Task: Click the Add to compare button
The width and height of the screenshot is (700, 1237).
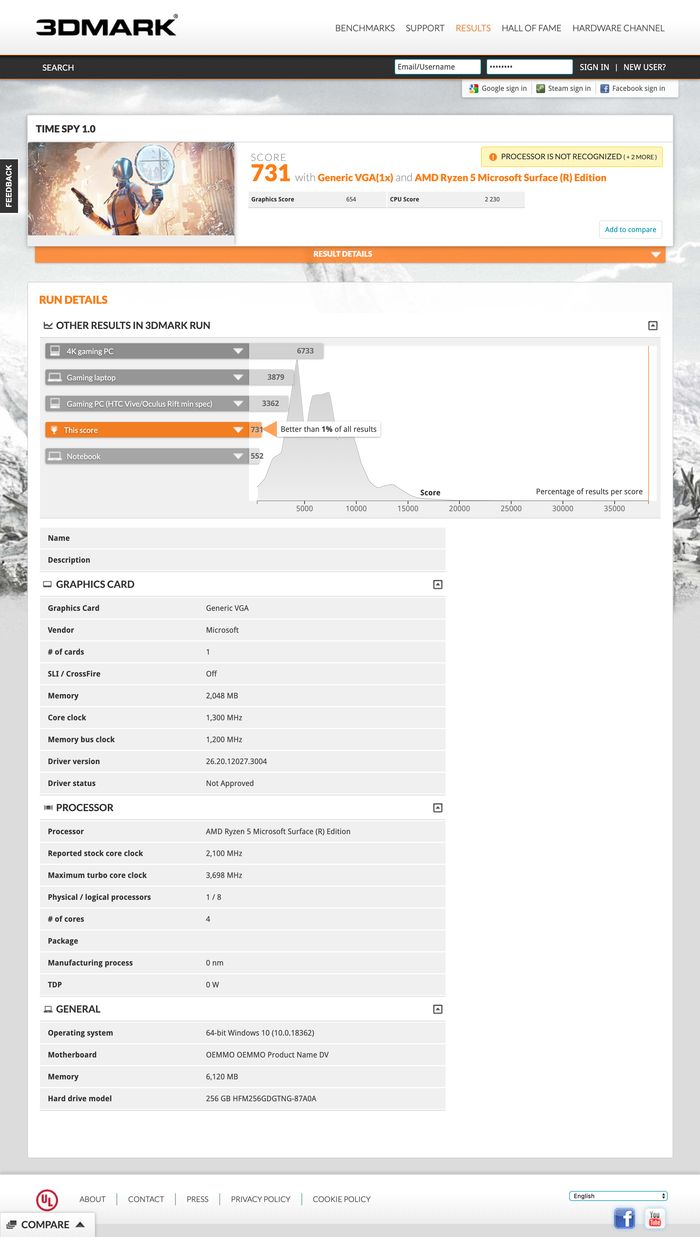Action: [630, 229]
